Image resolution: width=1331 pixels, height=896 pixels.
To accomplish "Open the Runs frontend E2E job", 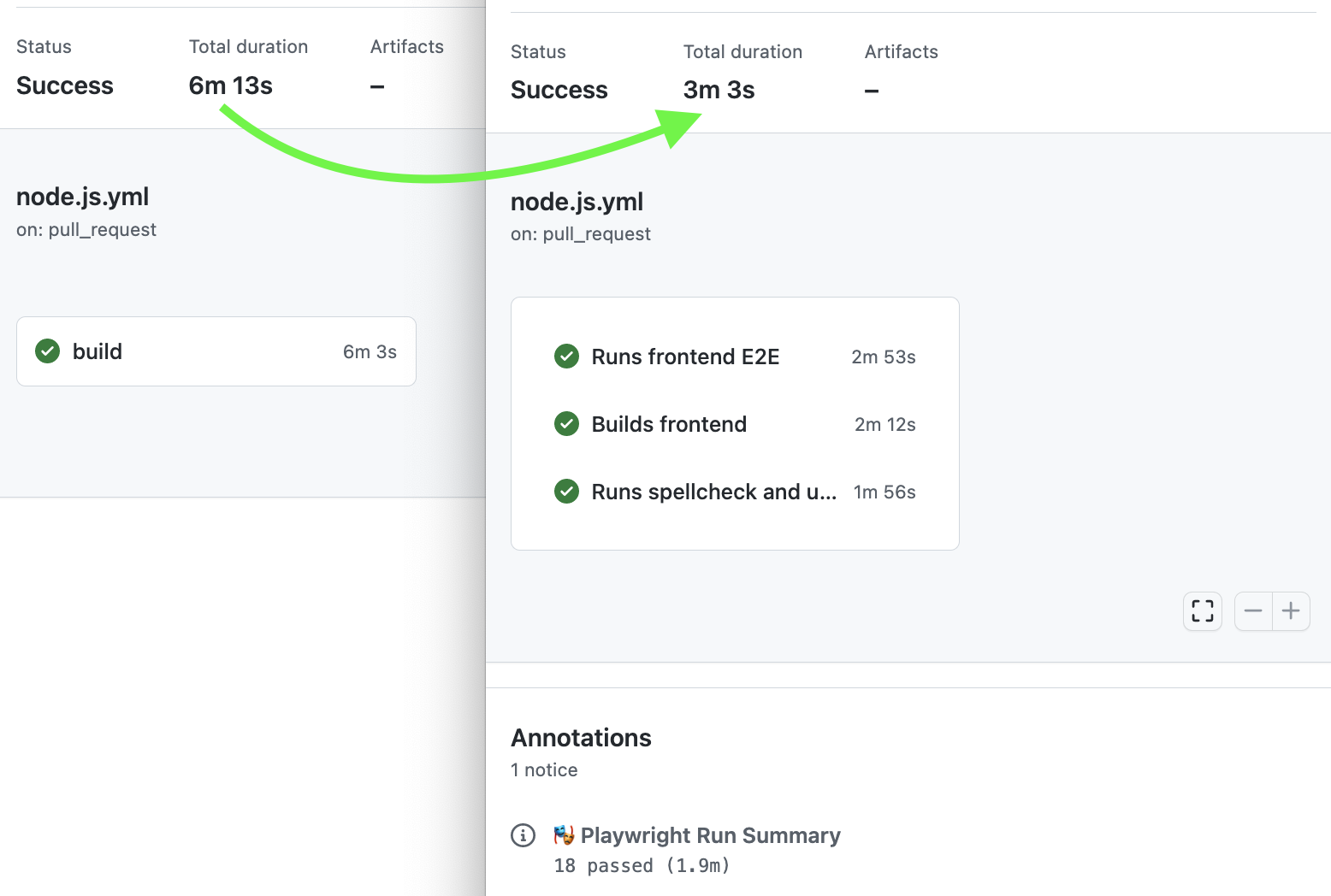I will (x=685, y=357).
